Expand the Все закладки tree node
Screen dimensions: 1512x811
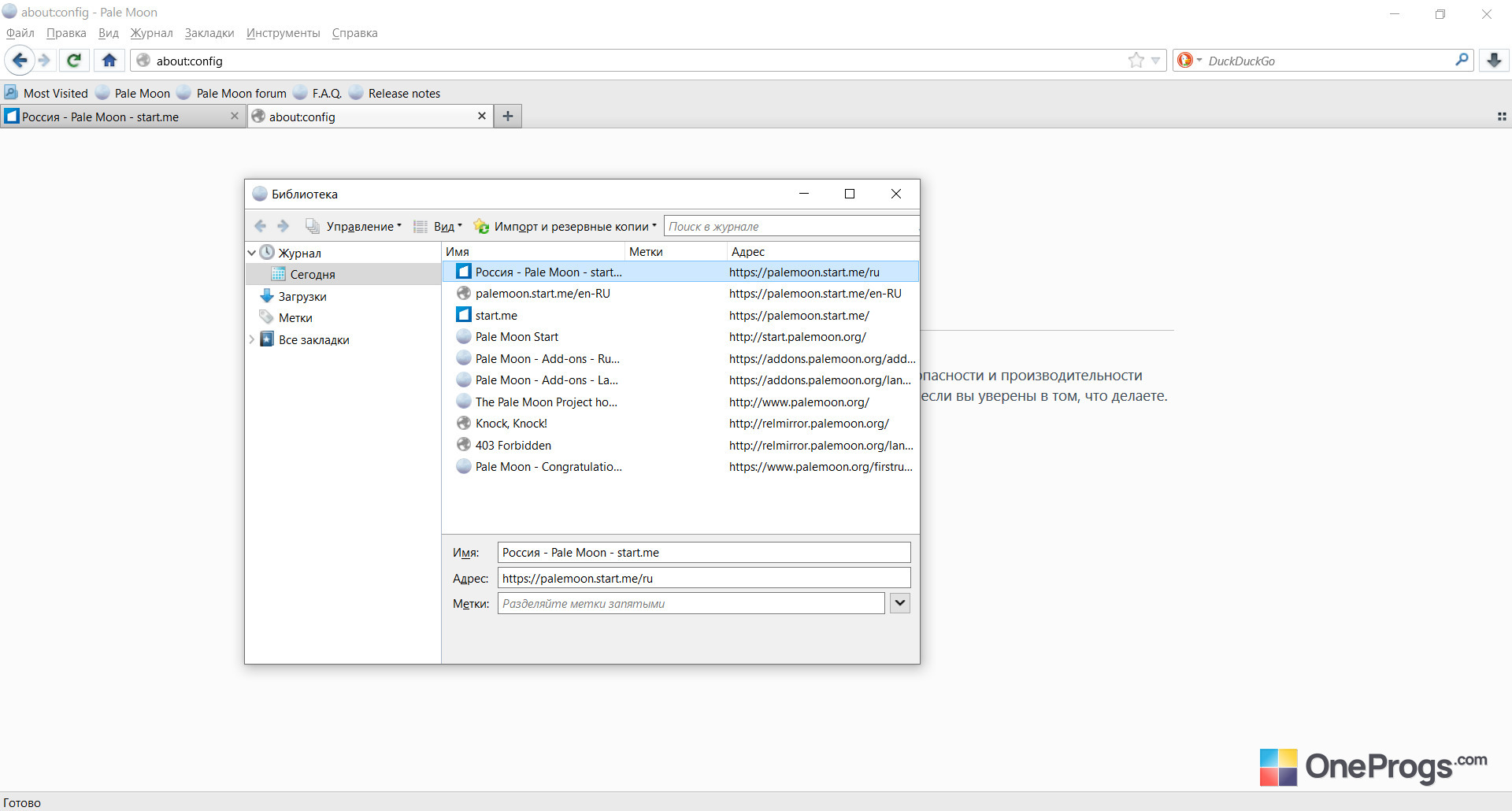(x=252, y=339)
